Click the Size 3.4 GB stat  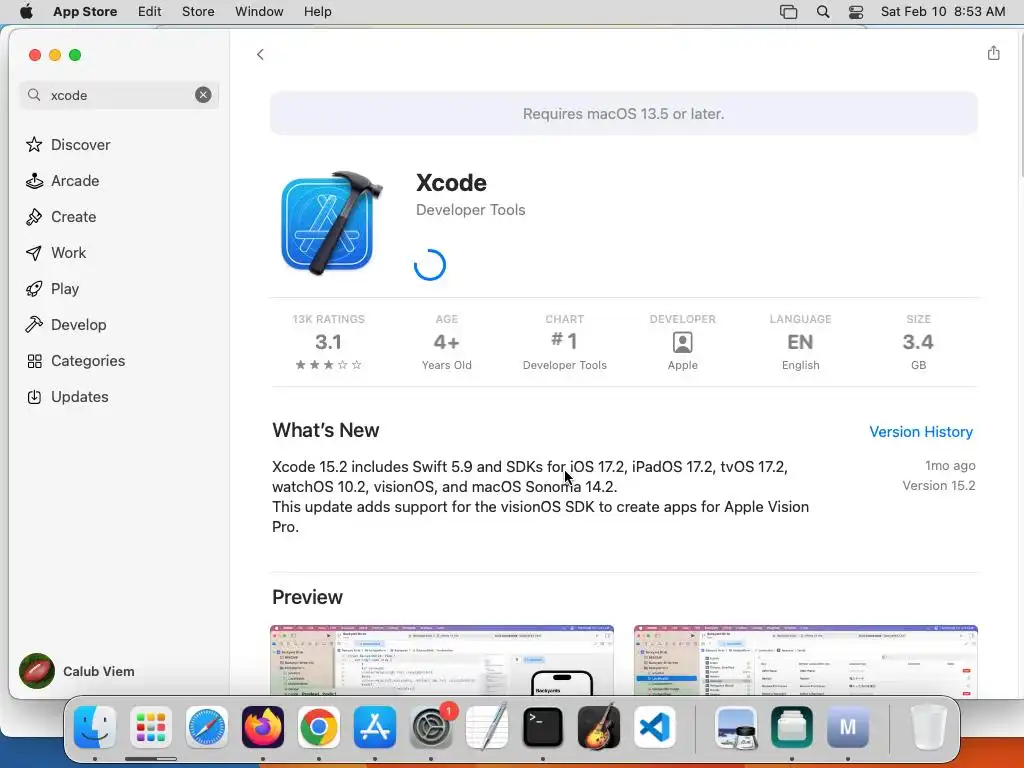918,342
